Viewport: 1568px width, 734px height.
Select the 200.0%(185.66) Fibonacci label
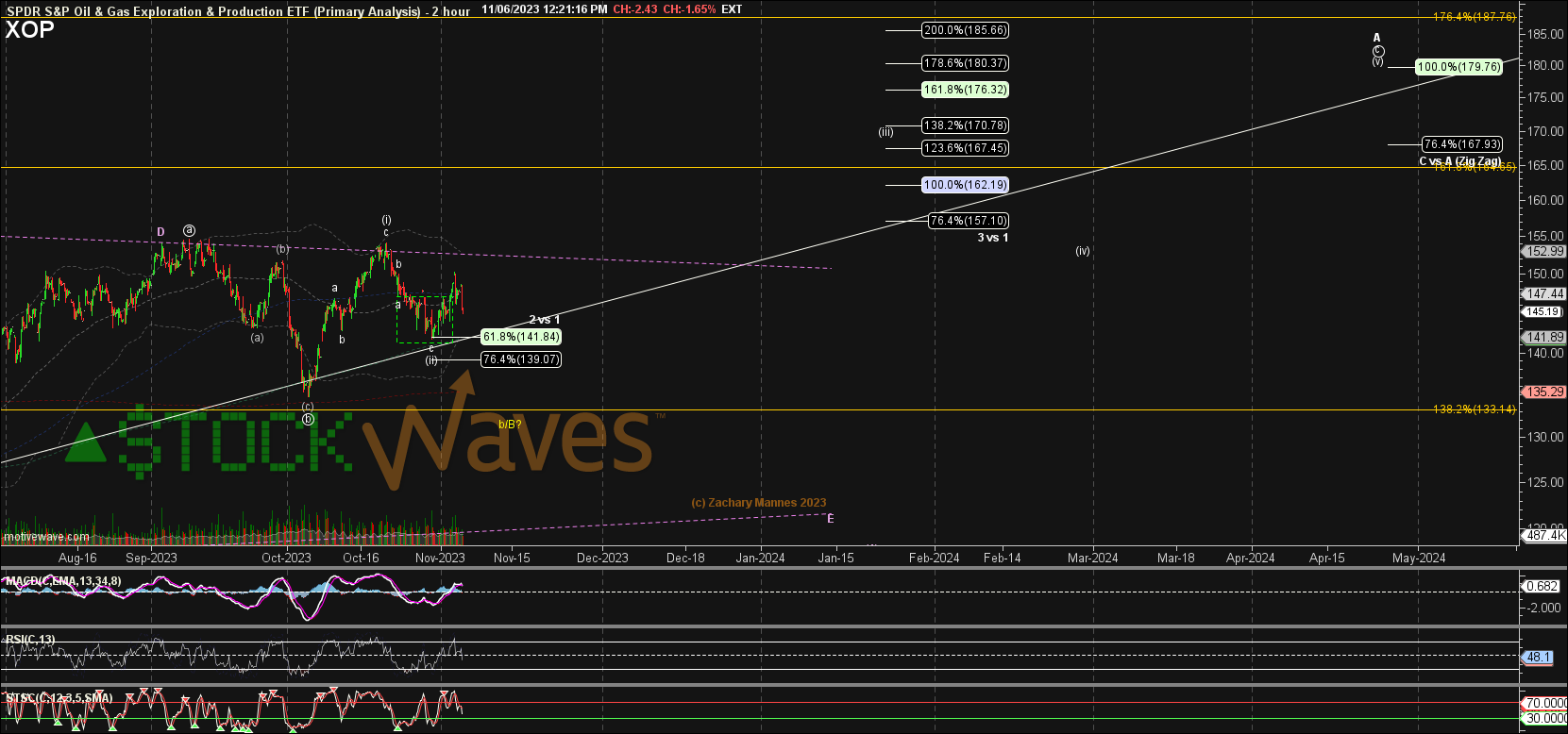click(965, 30)
